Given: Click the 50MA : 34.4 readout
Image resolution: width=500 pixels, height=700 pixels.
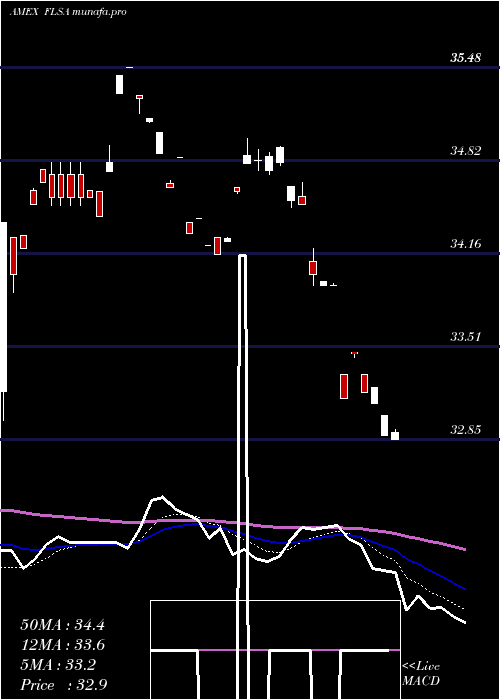Looking at the screenshot, I should coord(62,625).
